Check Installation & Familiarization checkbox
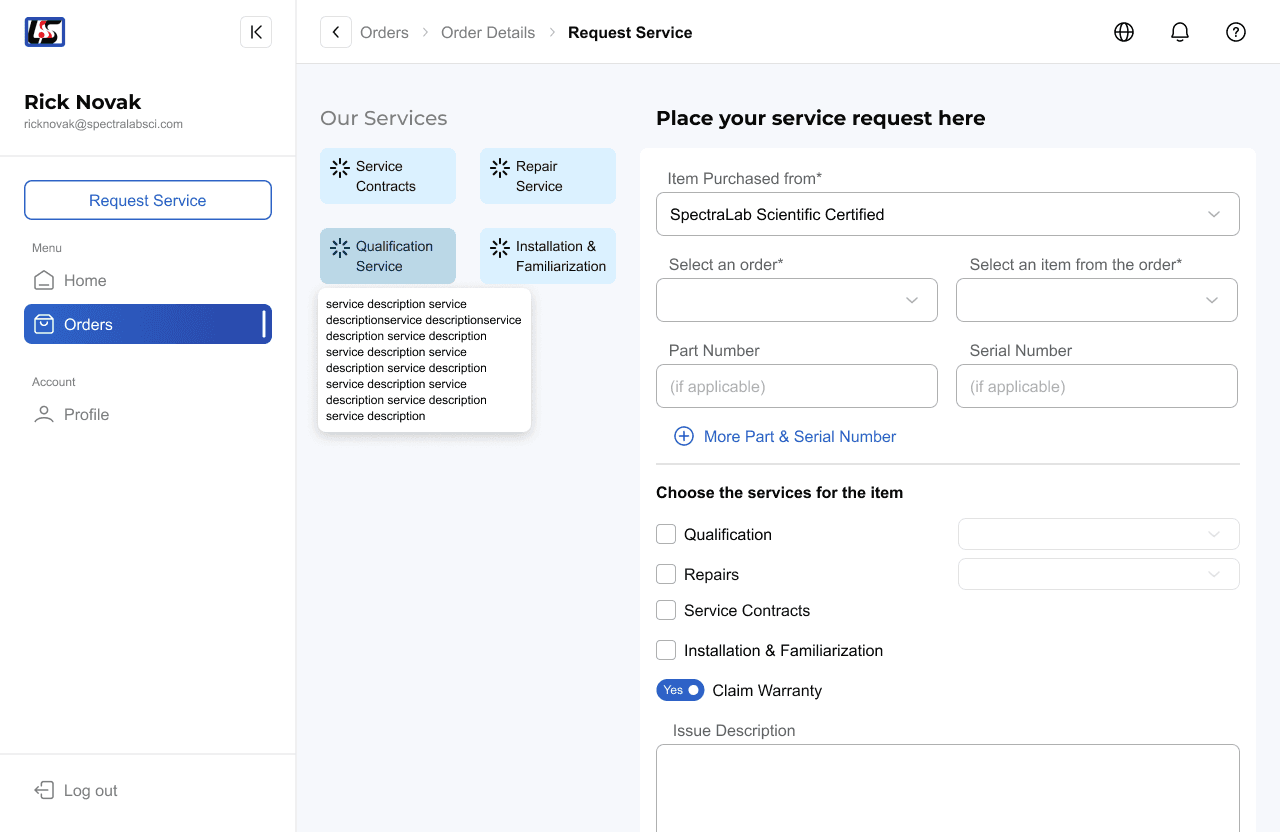The width and height of the screenshot is (1280, 832). [666, 650]
